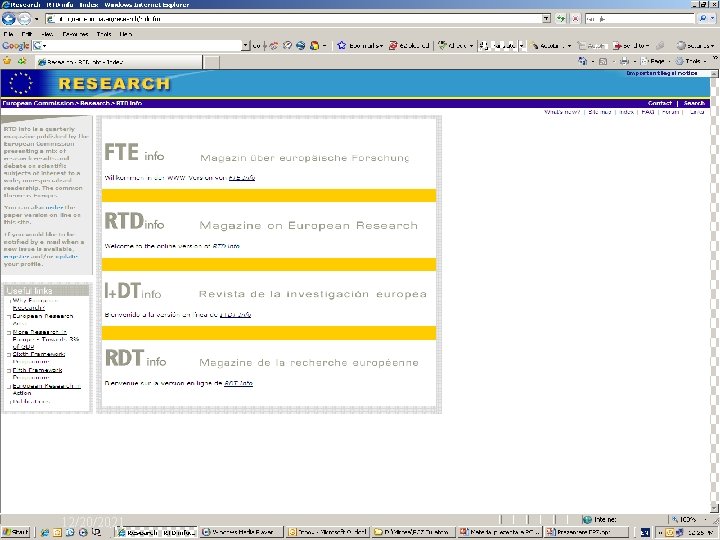This screenshot has width=720, height=540.
Task: Click the spell Check toolbar button
Action: [x=455, y=45]
